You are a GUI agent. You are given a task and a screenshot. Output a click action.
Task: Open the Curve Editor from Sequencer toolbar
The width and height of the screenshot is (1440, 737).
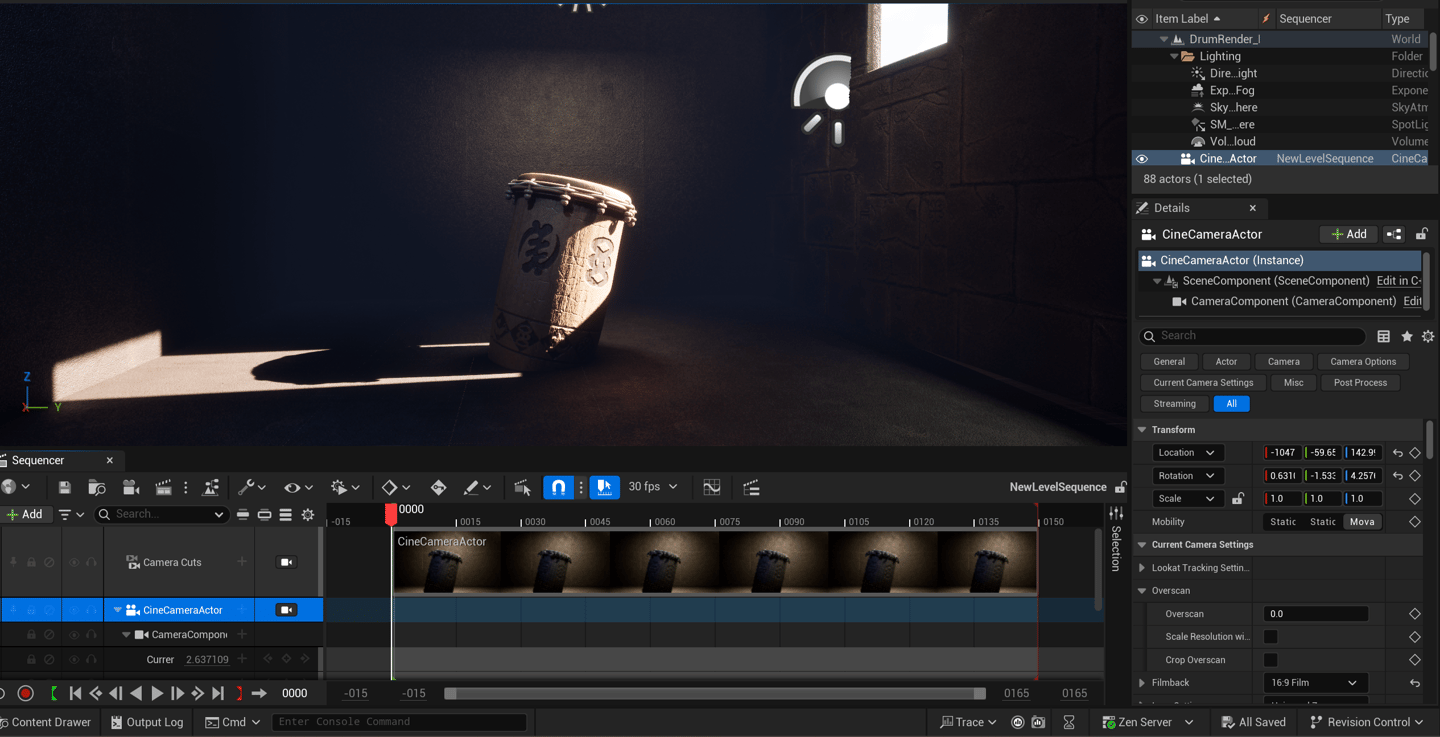711,488
